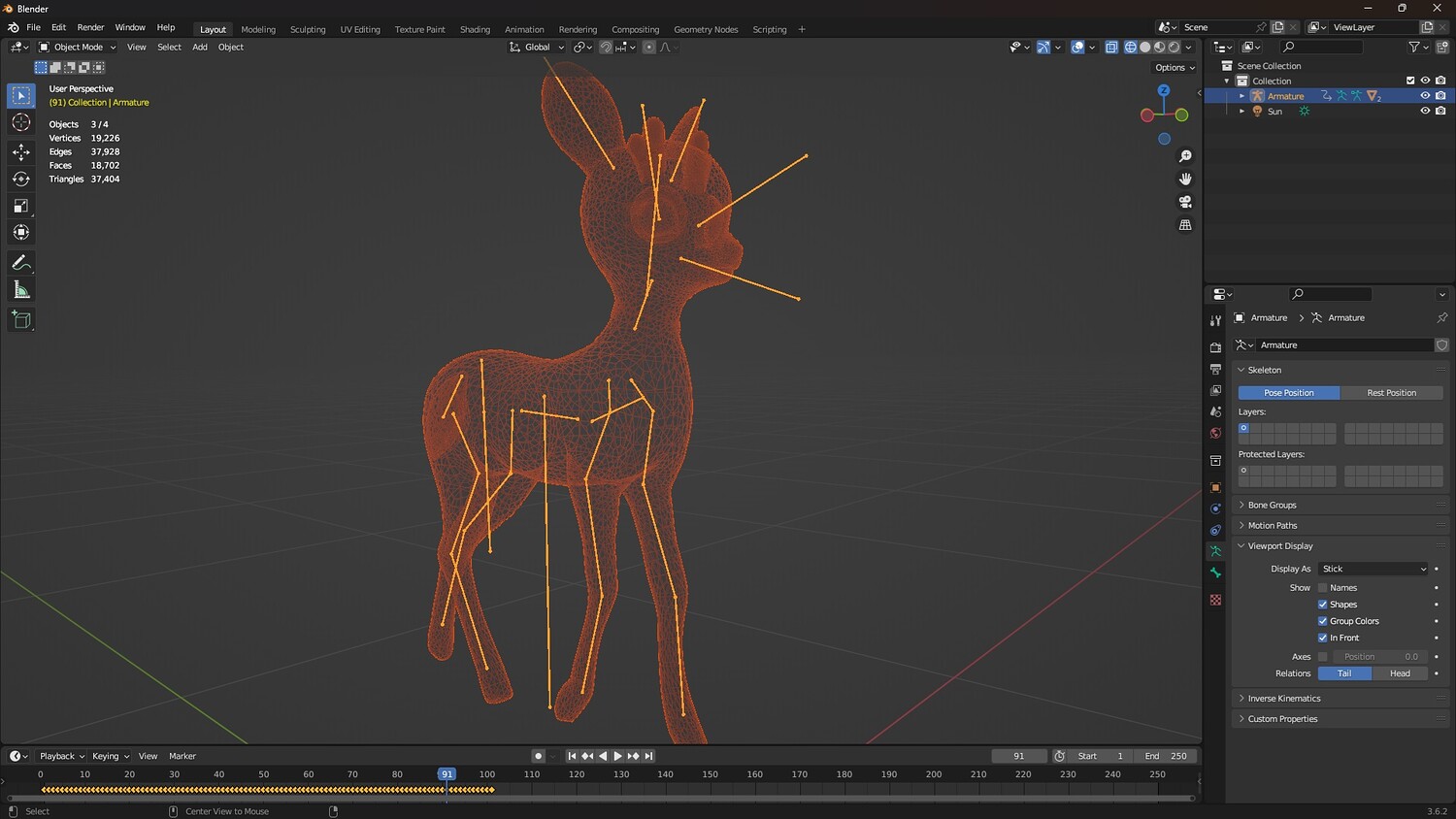
Task: Open the Texture properties tab
Action: (1215, 600)
